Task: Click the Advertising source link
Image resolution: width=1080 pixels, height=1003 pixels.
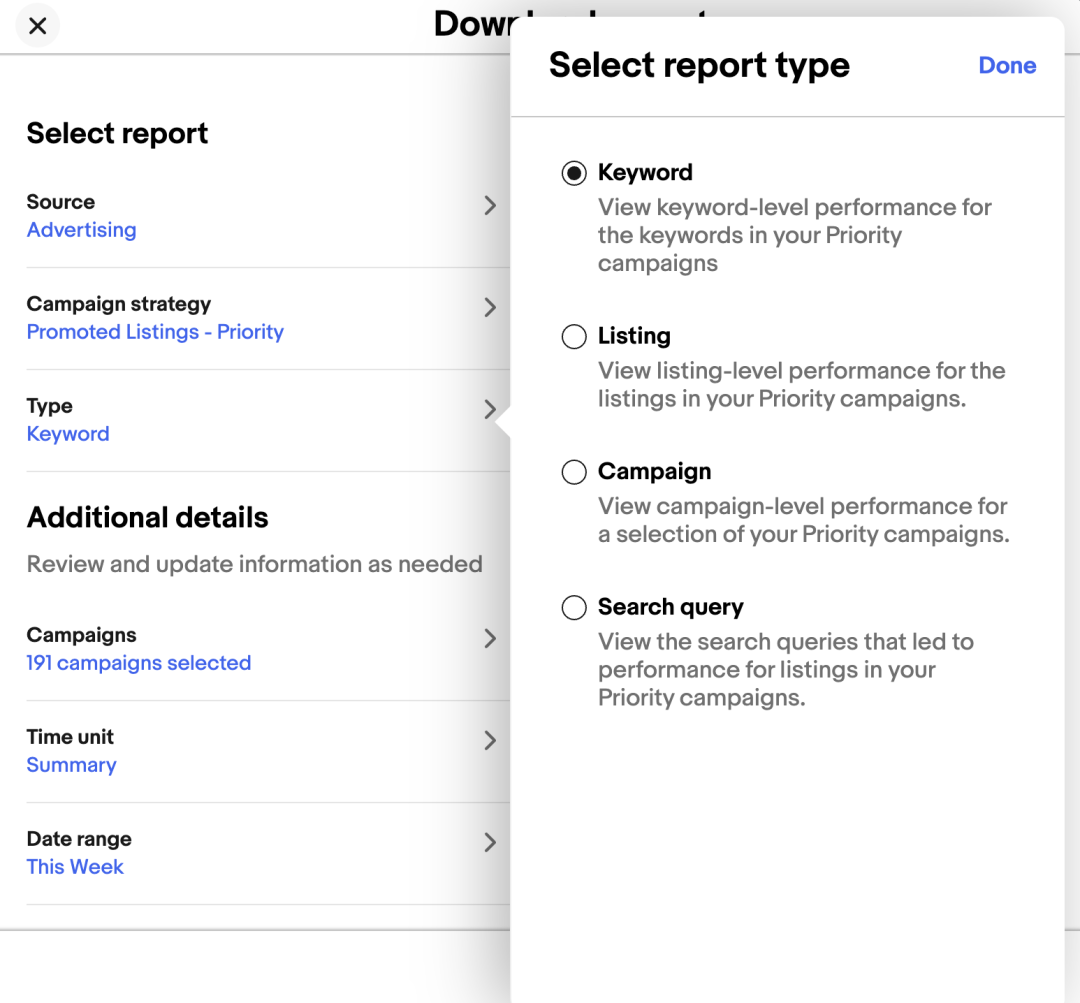Action: (81, 230)
